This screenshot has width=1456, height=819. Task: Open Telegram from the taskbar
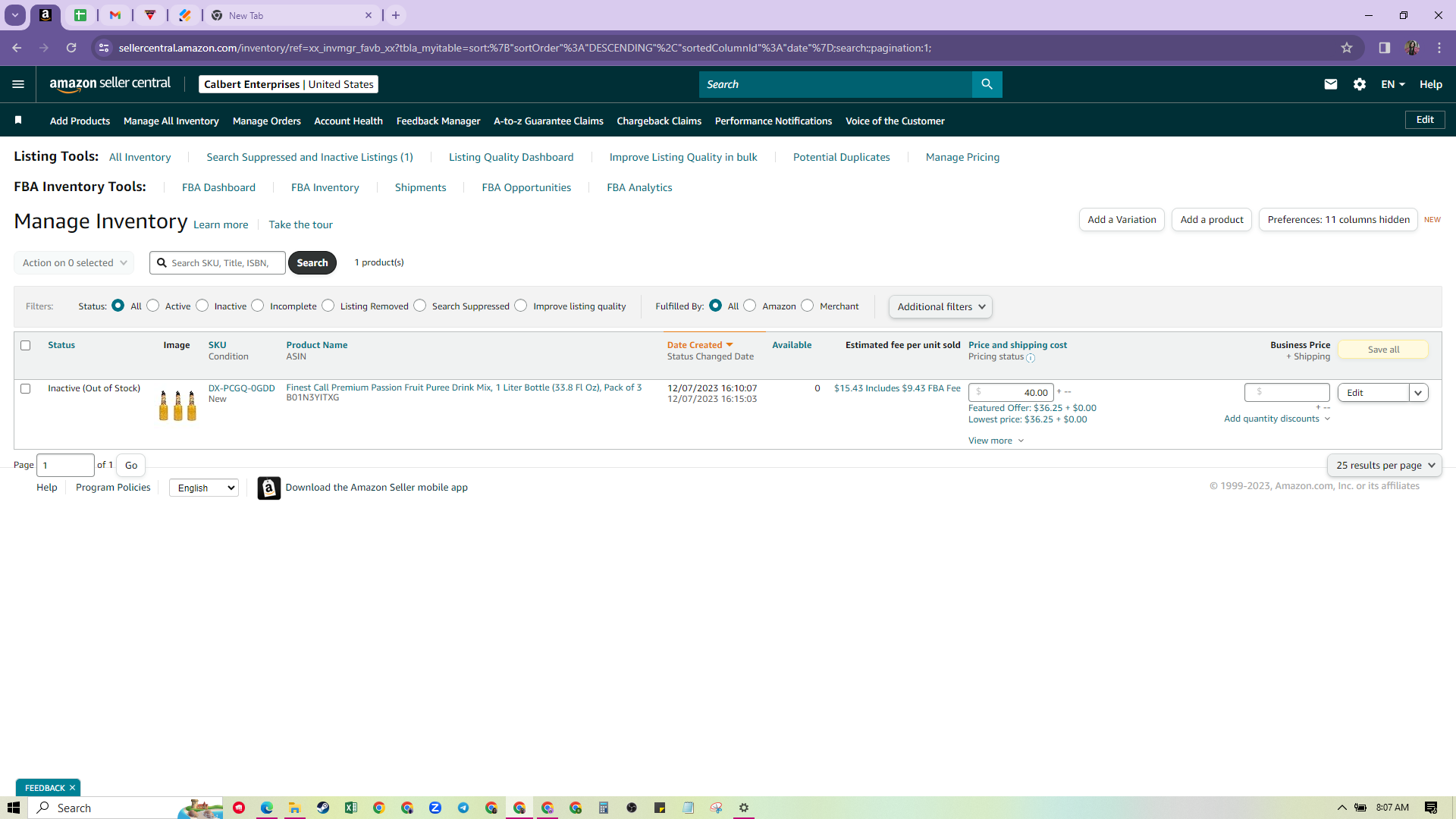tap(463, 808)
